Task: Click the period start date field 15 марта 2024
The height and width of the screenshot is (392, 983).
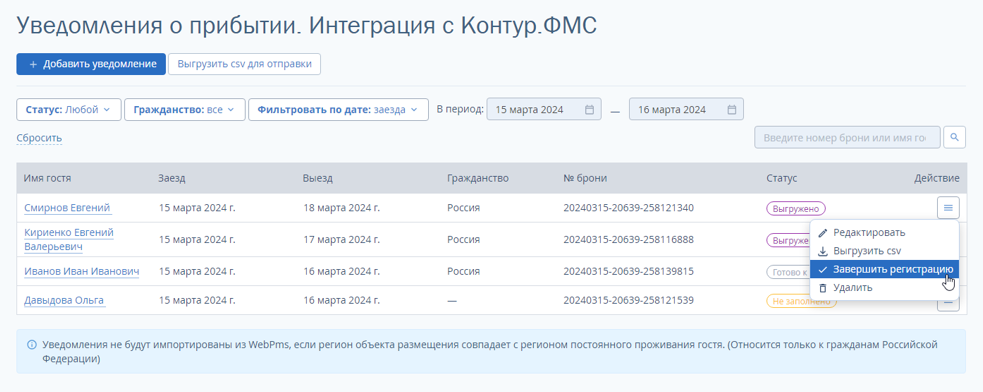Action: (544, 109)
